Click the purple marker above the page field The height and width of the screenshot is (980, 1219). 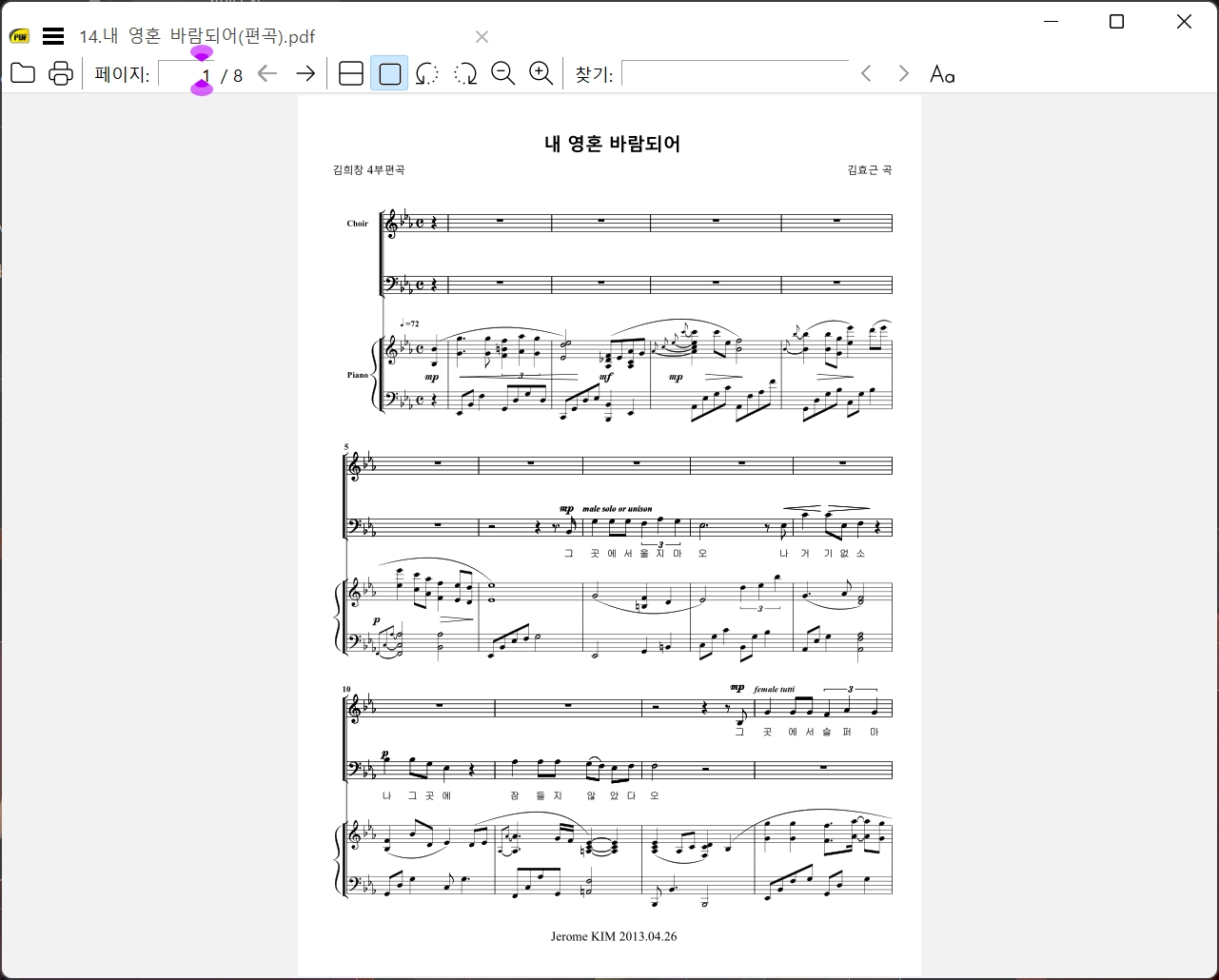tap(201, 54)
